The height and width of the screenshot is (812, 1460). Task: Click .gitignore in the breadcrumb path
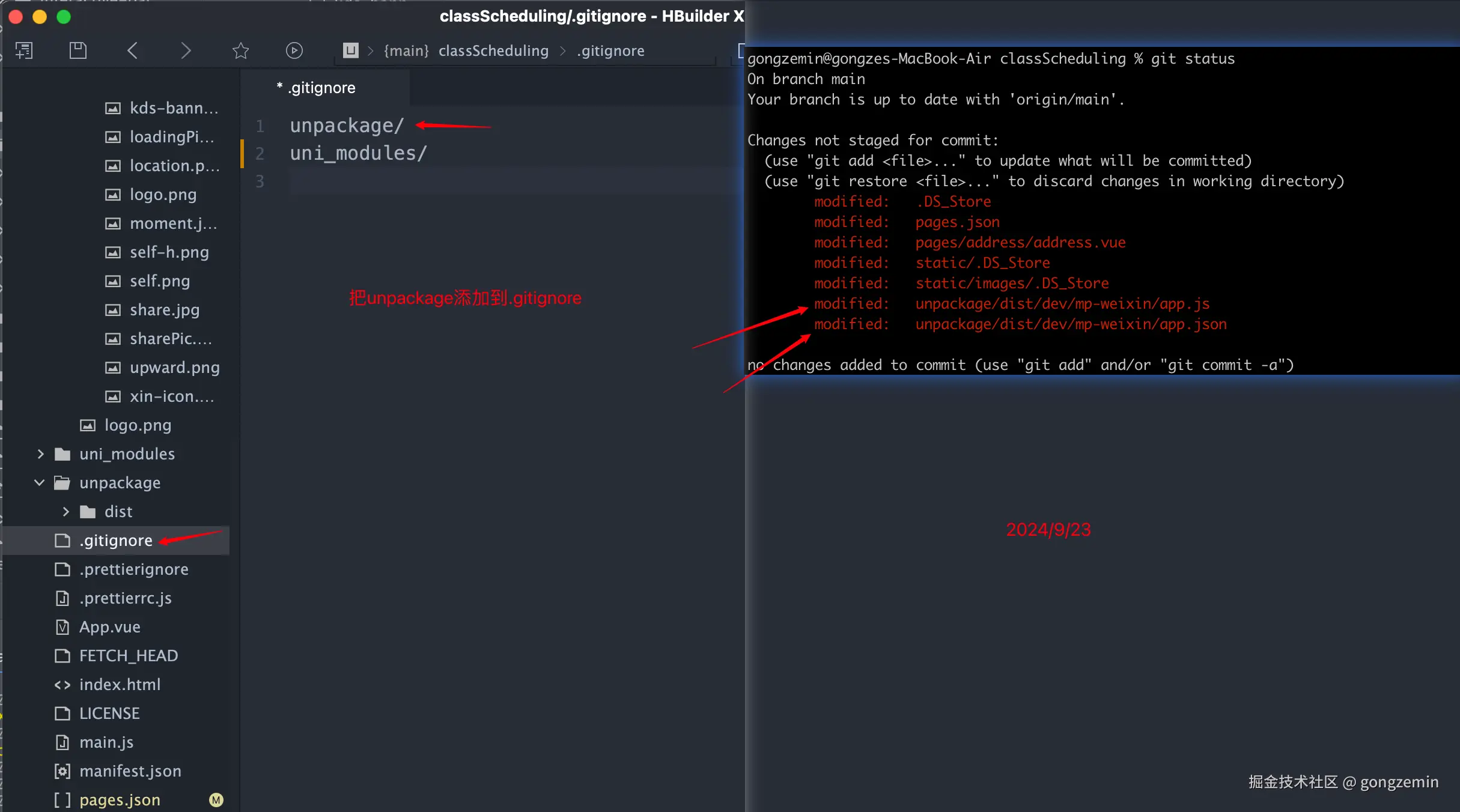610,50
